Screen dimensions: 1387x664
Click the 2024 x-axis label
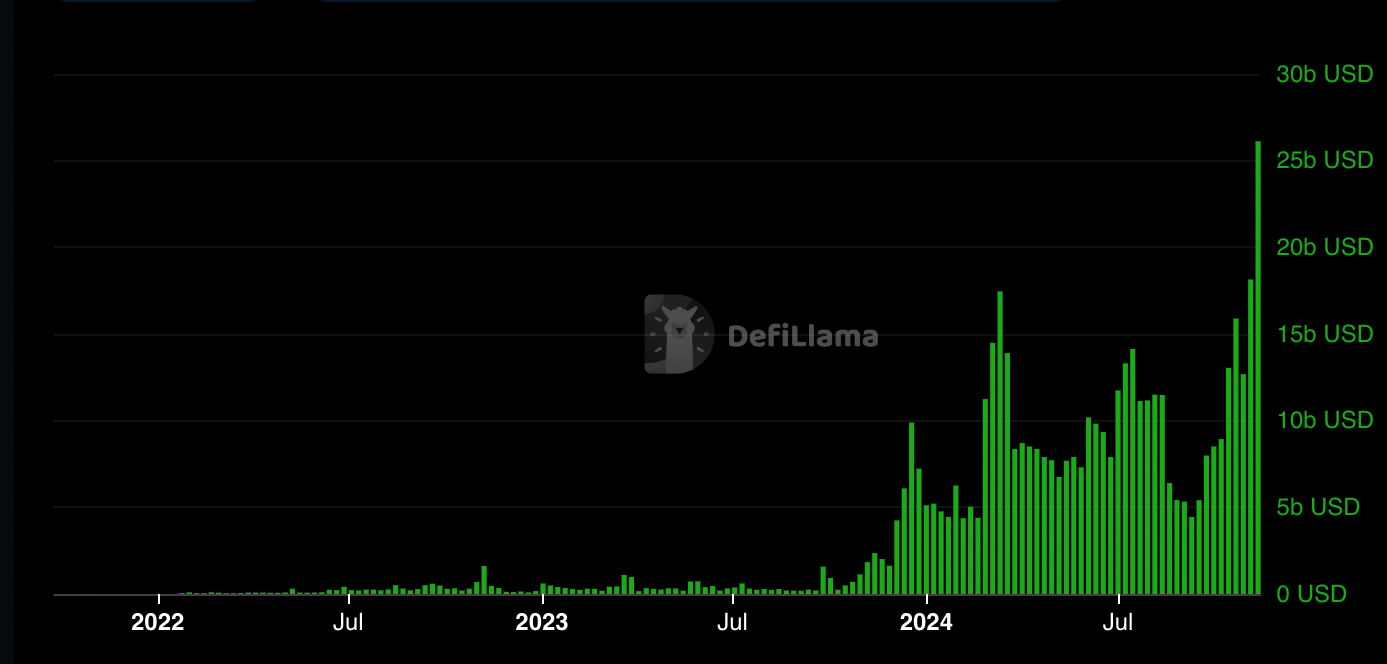point(927,623)
